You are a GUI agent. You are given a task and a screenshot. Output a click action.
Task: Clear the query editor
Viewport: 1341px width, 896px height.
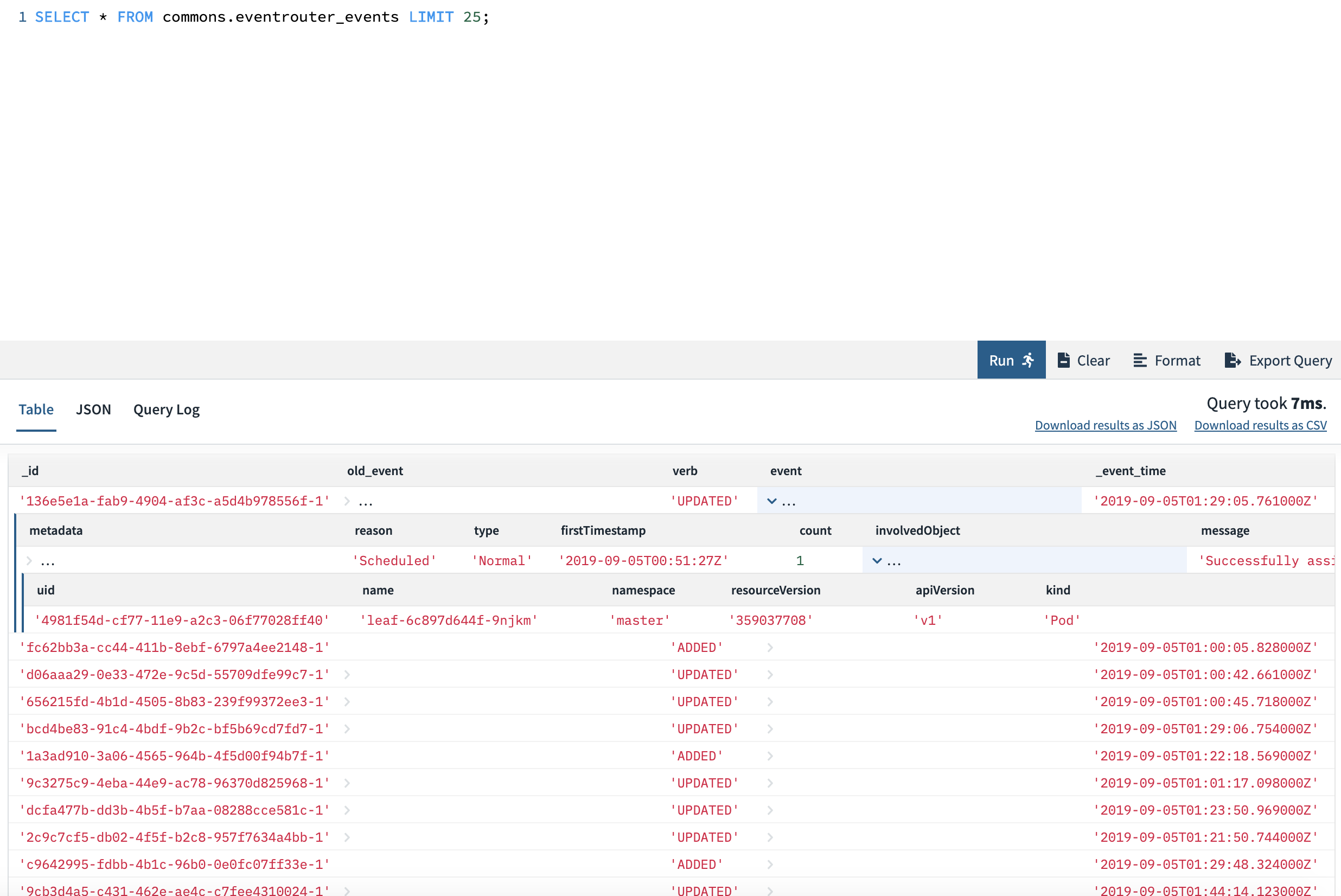(x=1083, y=360)
